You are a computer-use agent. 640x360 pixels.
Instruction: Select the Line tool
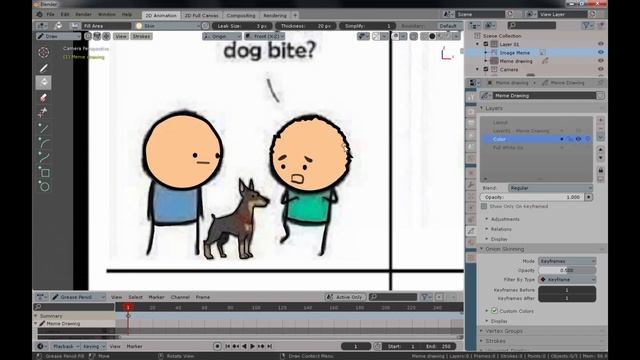pos(44,128)
